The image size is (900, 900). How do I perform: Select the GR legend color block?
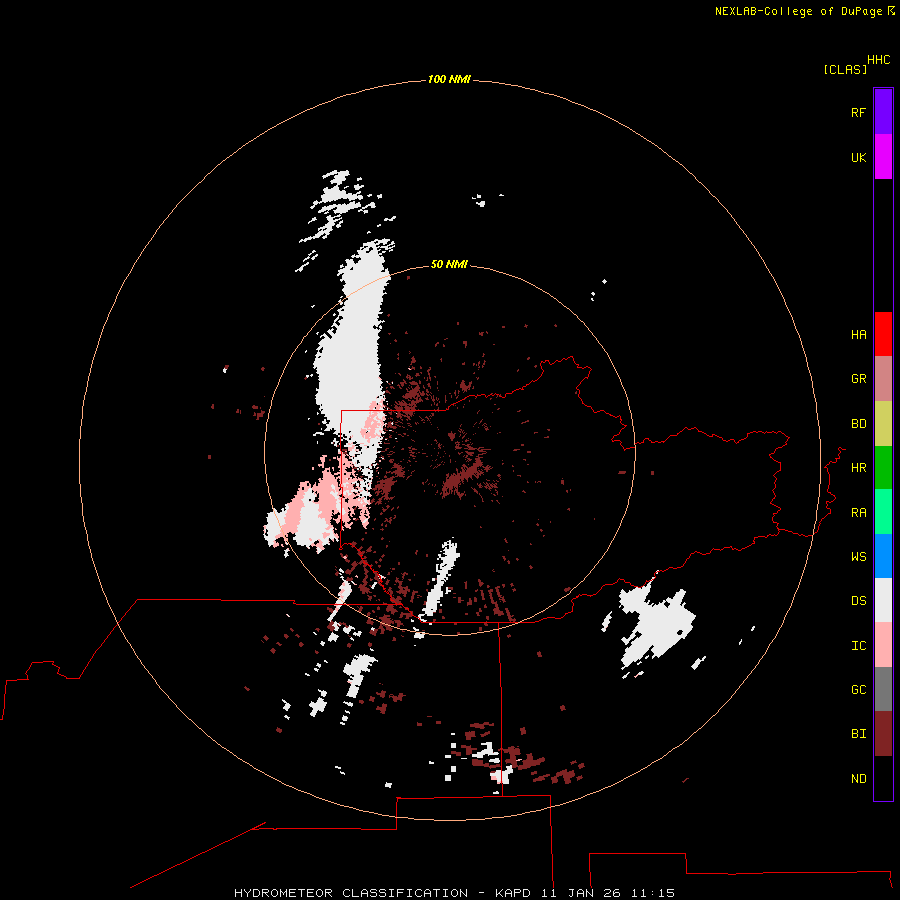(x=883, y=379)
